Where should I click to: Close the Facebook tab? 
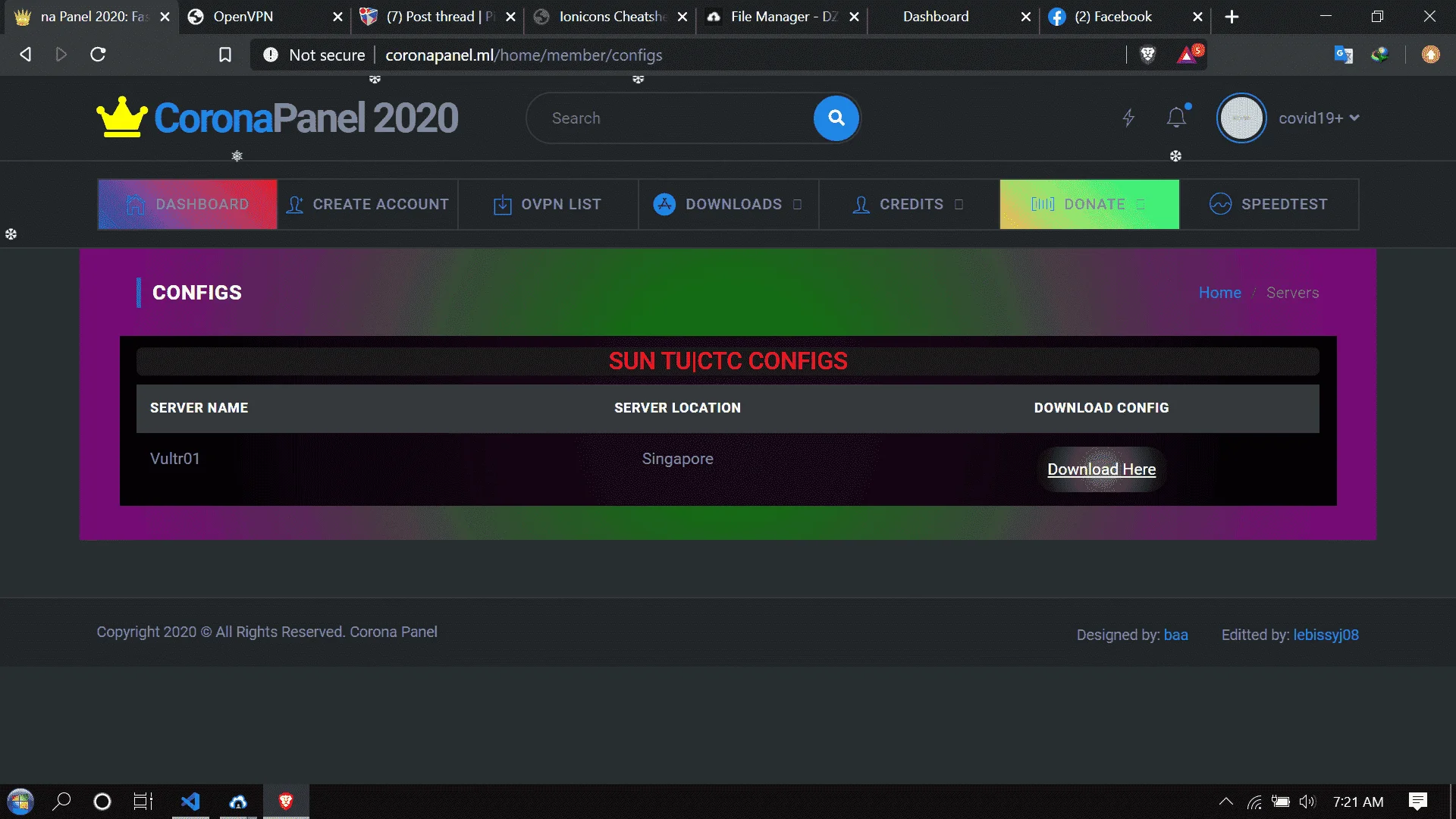(x=1197, y=17)
